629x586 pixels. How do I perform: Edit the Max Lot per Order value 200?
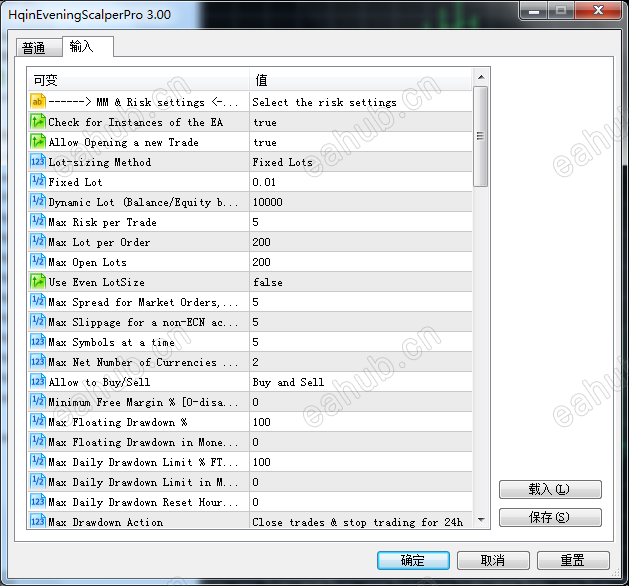tap(361, 242)
